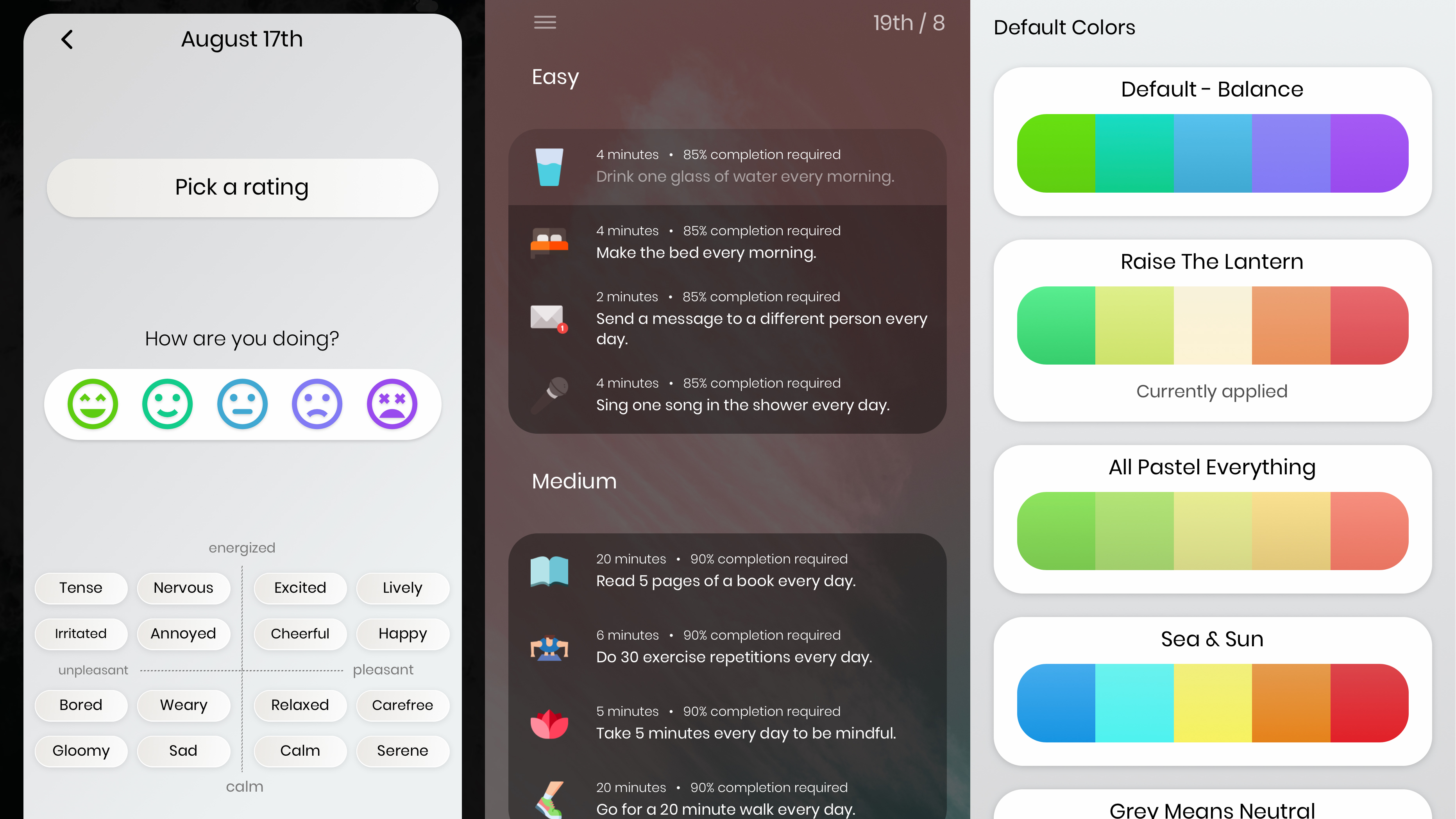1456x819 pixels.
Task: Toggle the Cheerful mood tag
Action: coord(300,633)
